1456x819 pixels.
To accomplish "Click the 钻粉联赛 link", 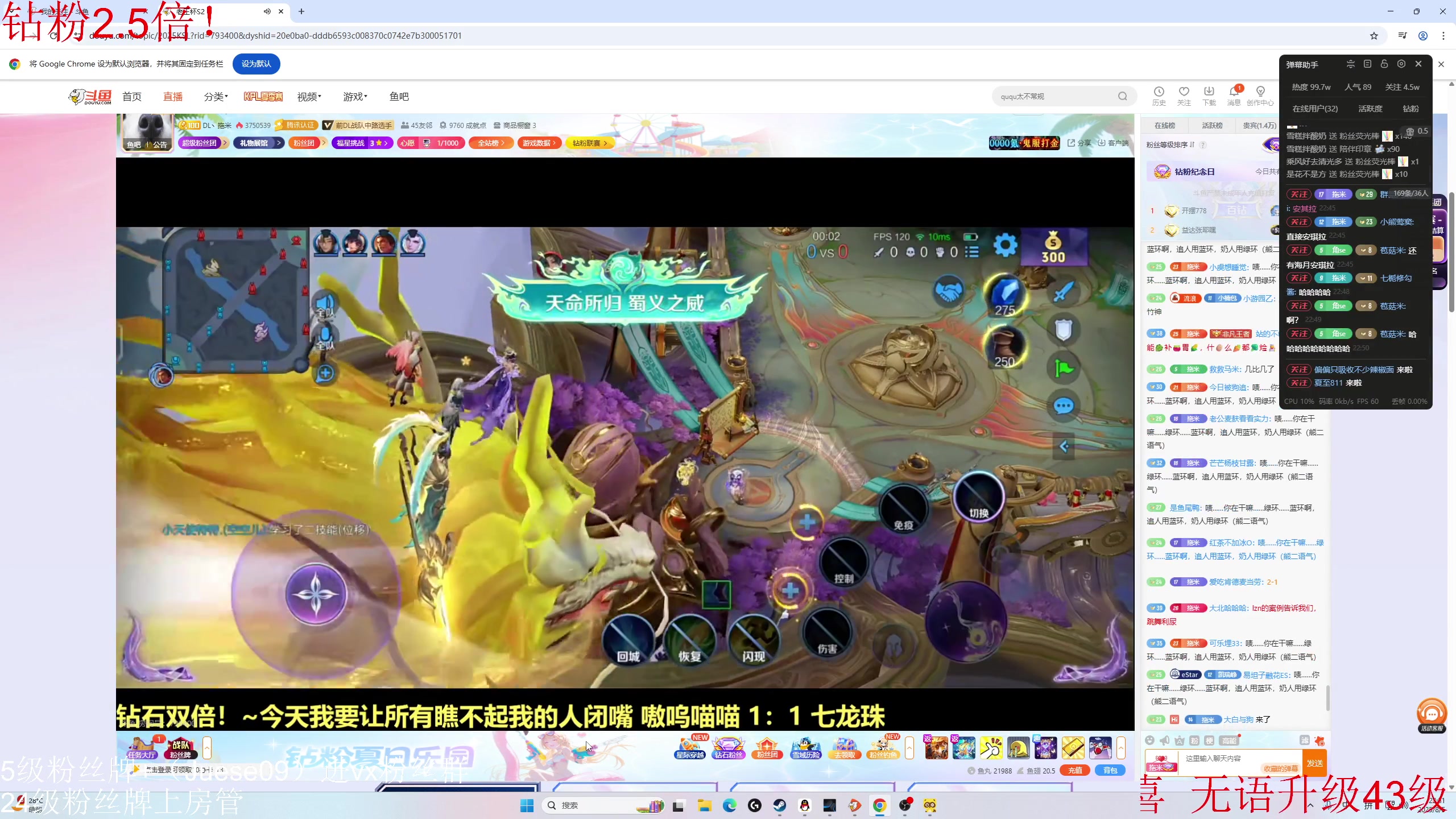I will (x=589, y=143).
